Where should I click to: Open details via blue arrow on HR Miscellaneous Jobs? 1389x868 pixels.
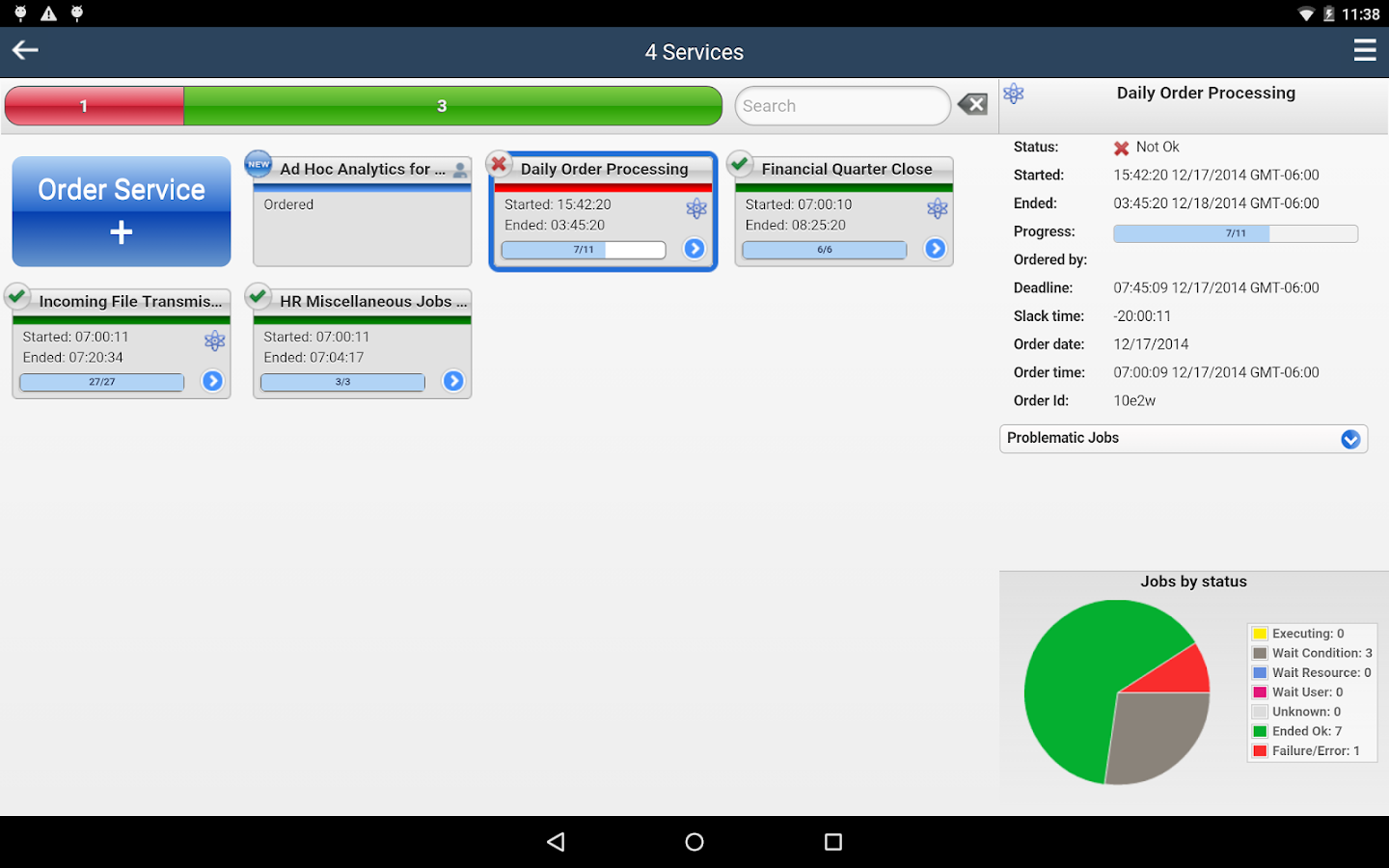(453, 381)
